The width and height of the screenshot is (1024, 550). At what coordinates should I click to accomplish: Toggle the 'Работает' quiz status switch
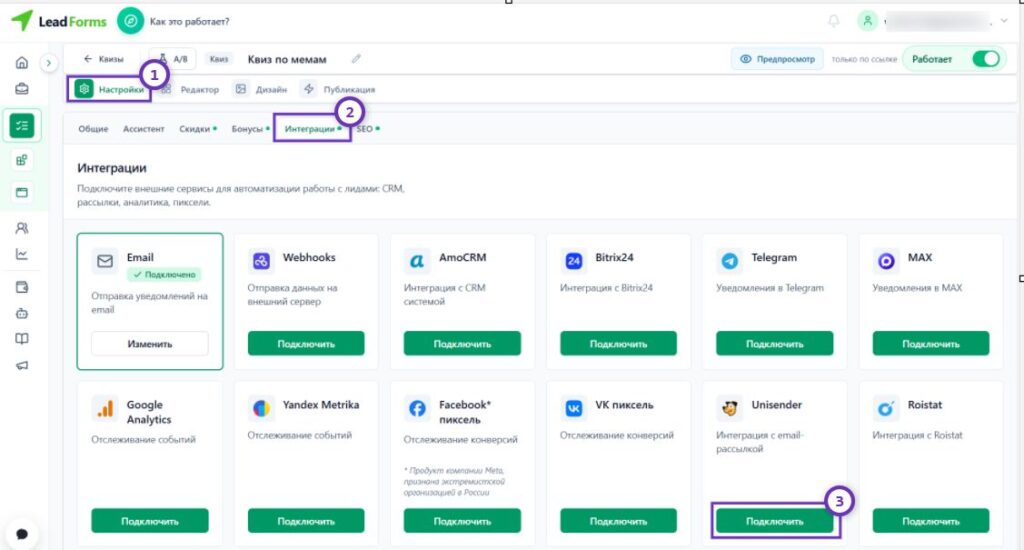985,59
